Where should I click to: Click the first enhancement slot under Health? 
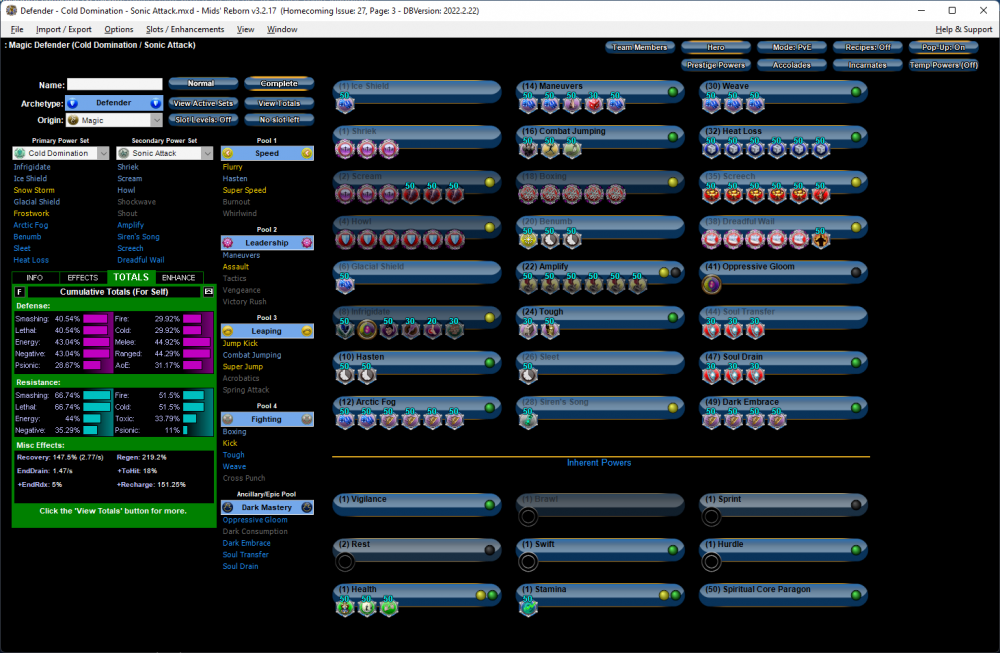tap(345, 607)
